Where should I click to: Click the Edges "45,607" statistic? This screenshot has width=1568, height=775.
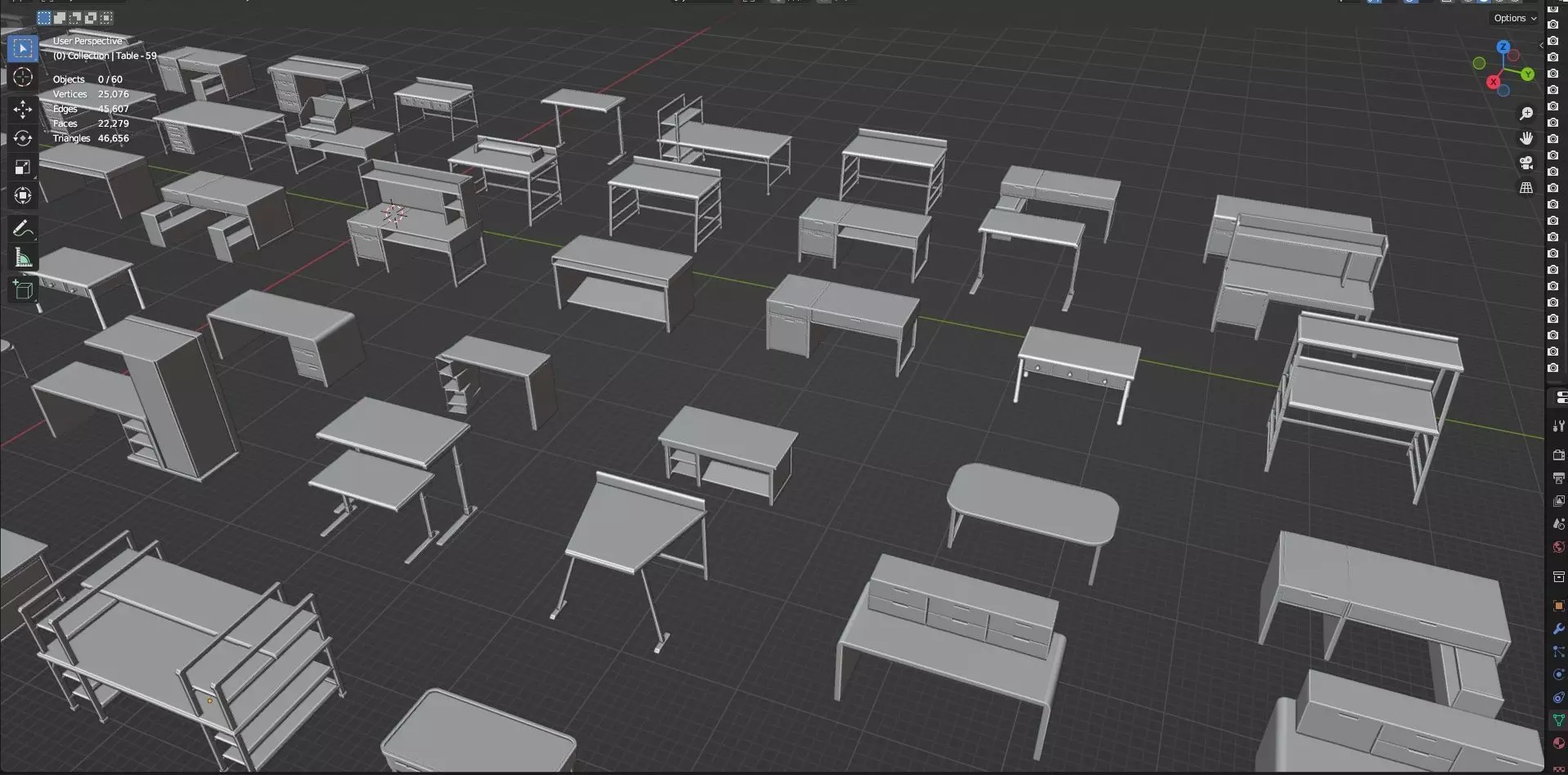coord(114,109)
